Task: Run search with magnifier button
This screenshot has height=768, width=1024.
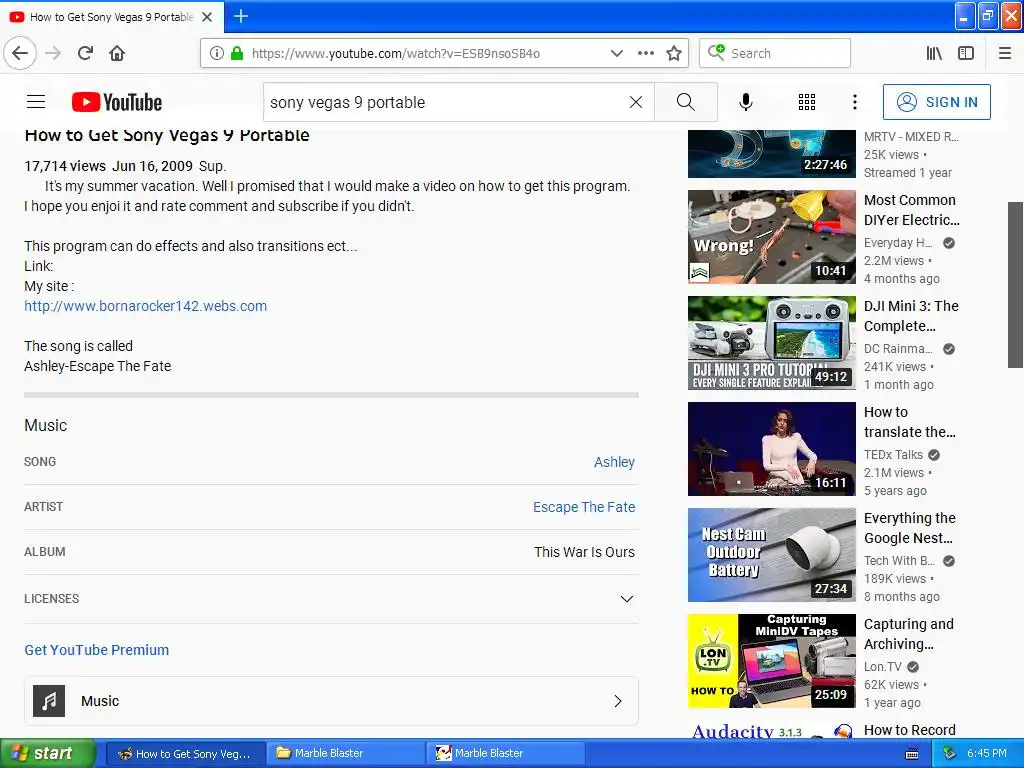Action: point(686,102)
